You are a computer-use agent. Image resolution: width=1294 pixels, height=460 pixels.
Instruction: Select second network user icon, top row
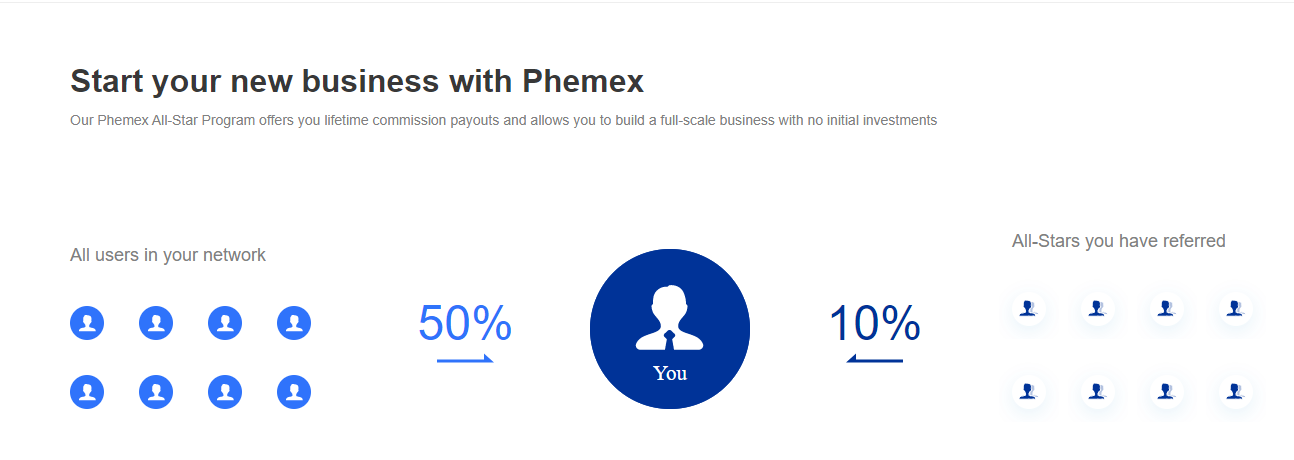pos(156,323)
